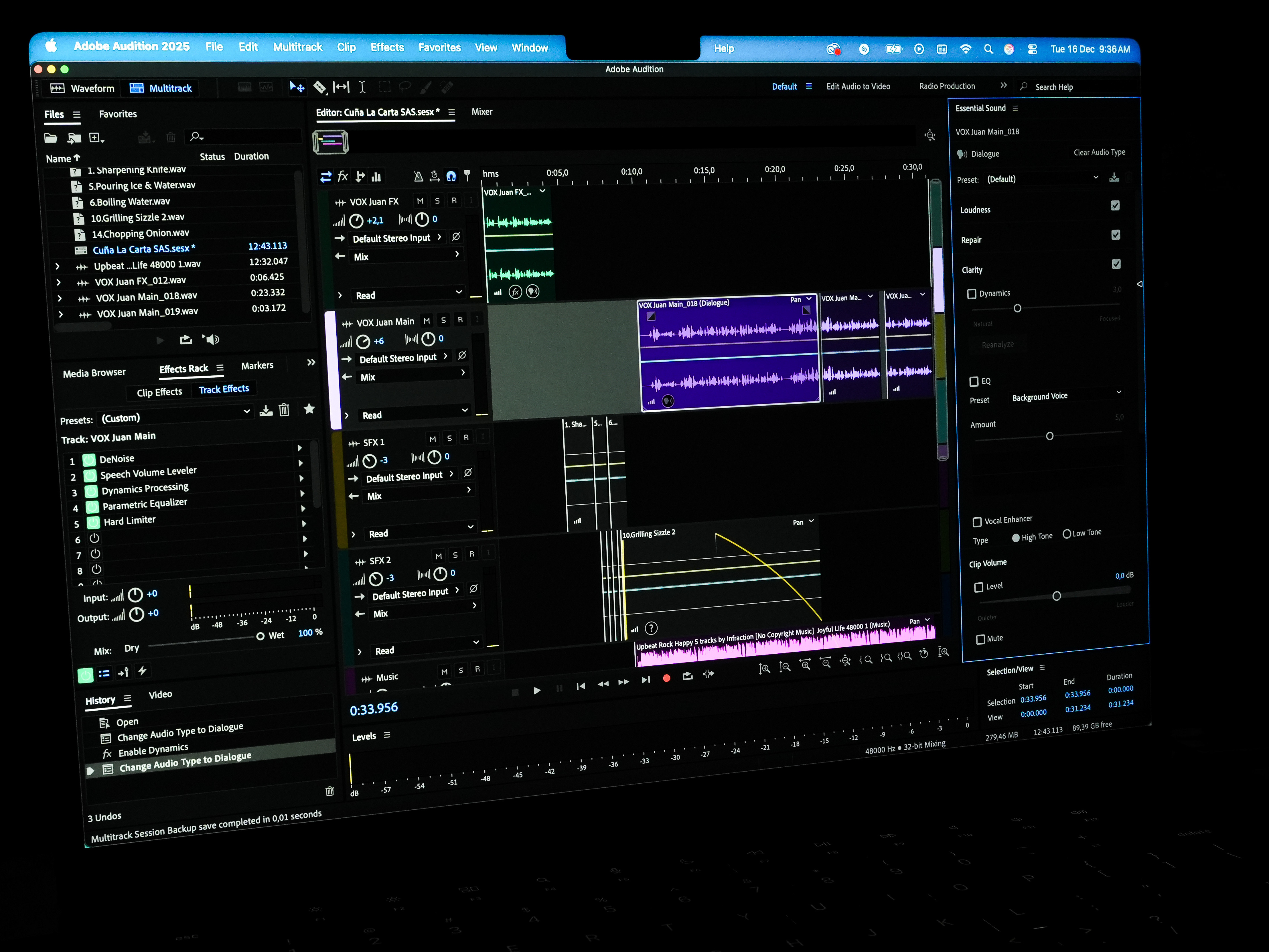The image size is (1269, 952).
Task: Click the red Record button
Action: pos(666,678)
